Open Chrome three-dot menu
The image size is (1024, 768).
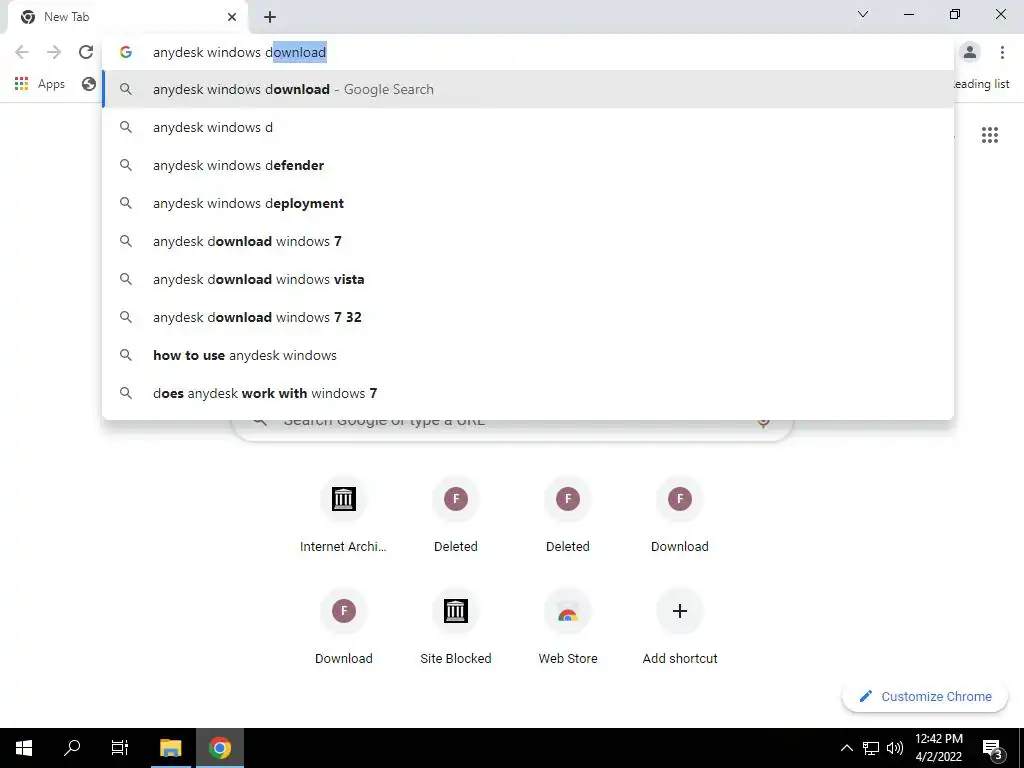[x=1002, y=52]
